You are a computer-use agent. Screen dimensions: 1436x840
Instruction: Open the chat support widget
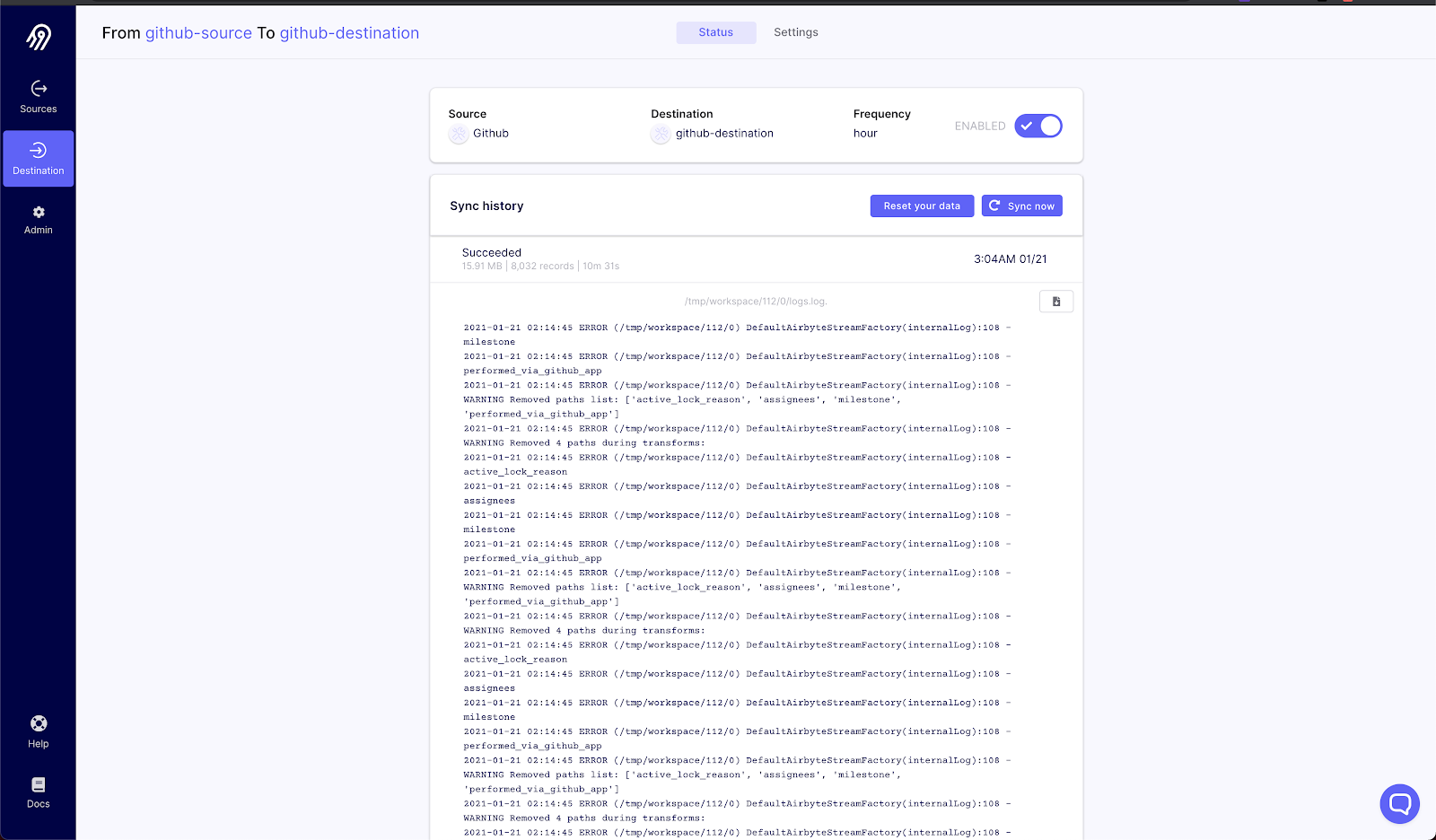point(1399,803)
